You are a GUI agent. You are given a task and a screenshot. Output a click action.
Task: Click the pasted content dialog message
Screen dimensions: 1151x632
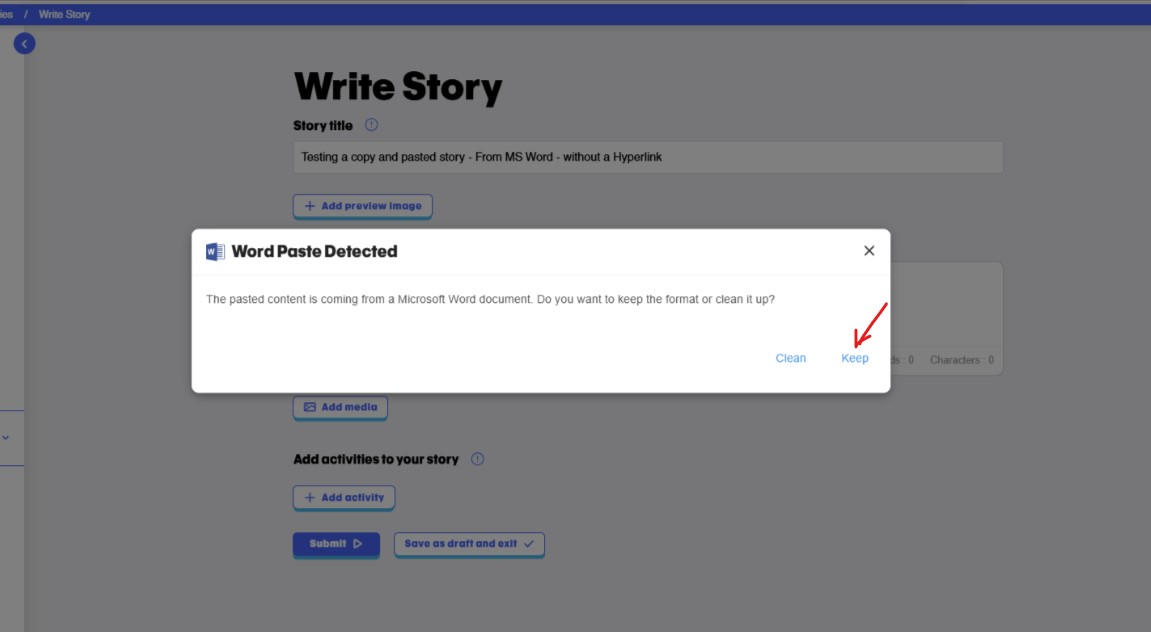coord(490,299)
